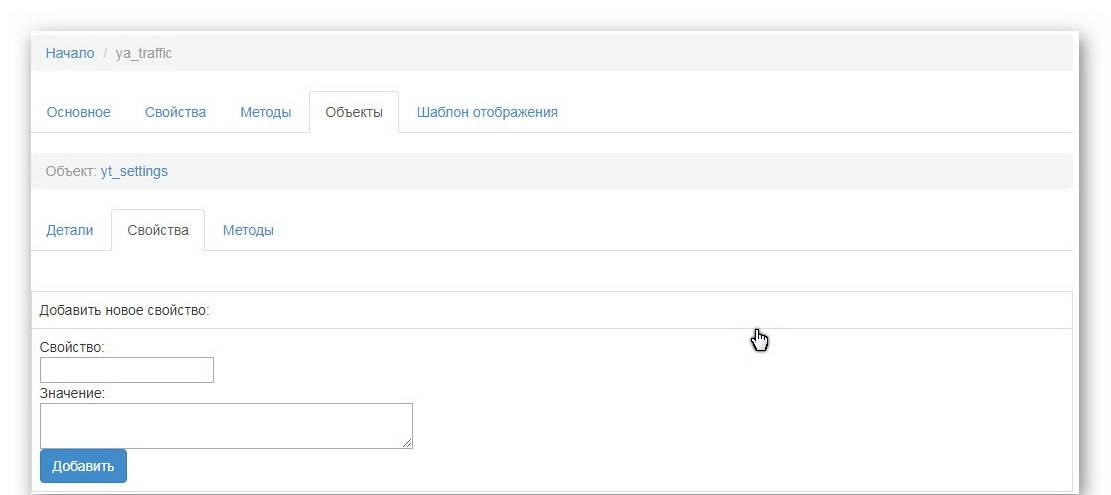The width and height of the screenshot is (1111, 495).
Task: Click the Значение: field label
Action: (x=73, y=393)
